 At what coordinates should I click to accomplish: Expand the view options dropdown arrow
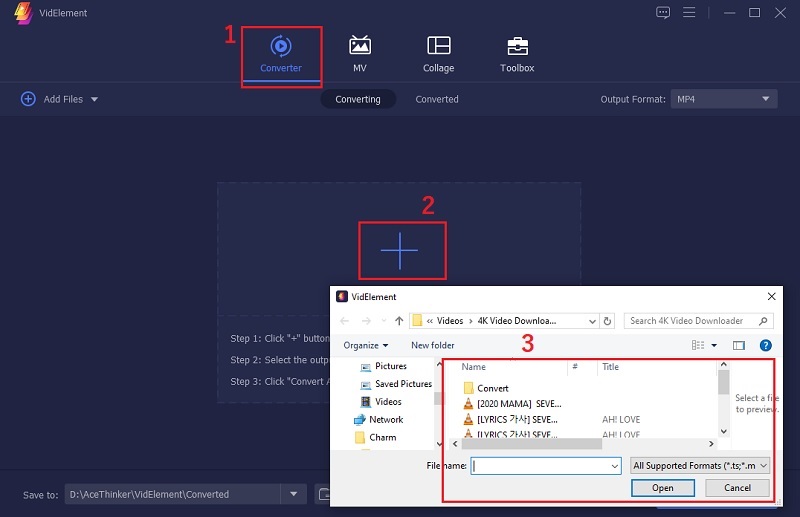pyautogui.click(x=714, y=346)
